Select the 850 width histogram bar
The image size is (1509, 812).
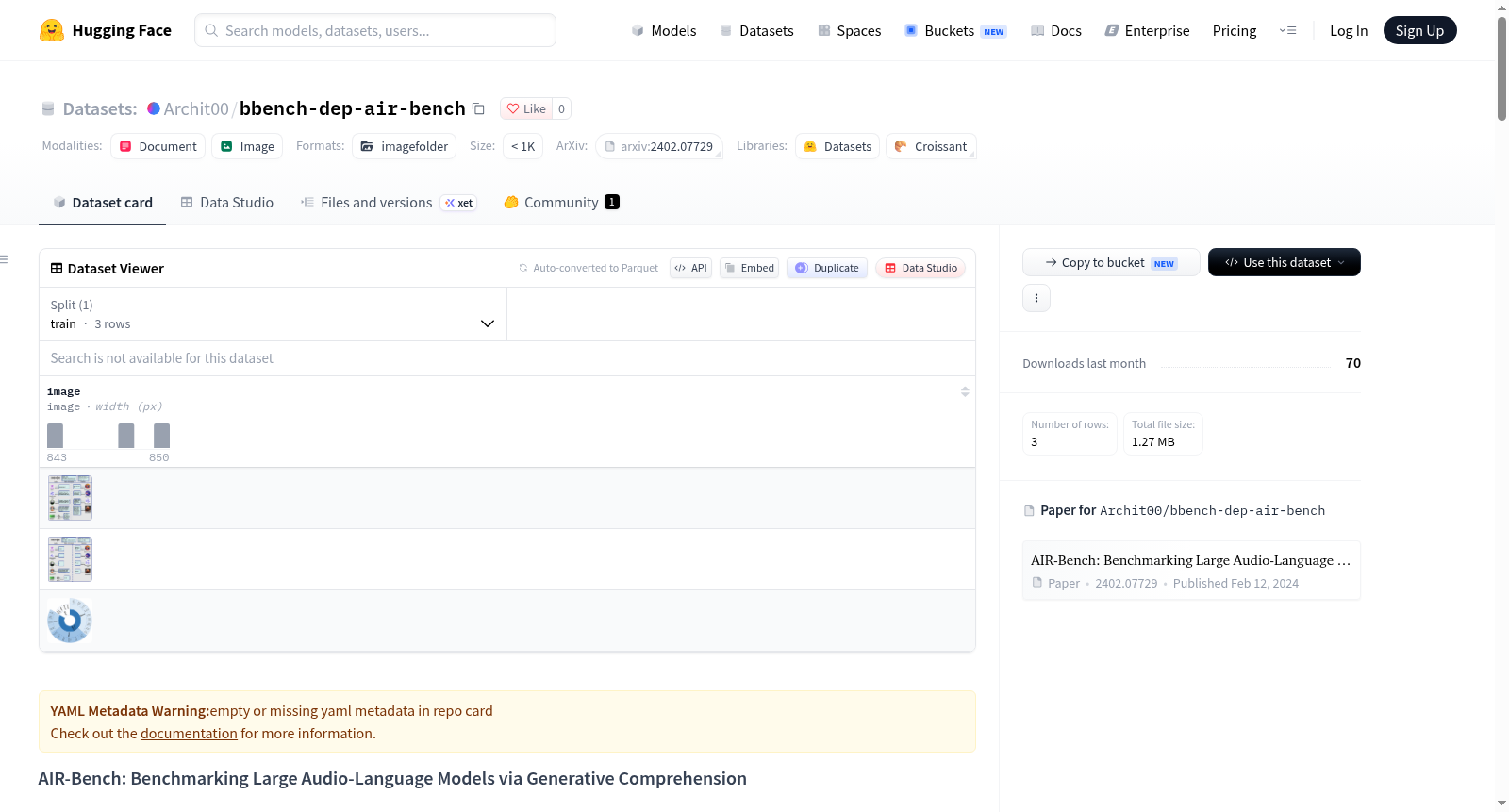pos(162,436)
